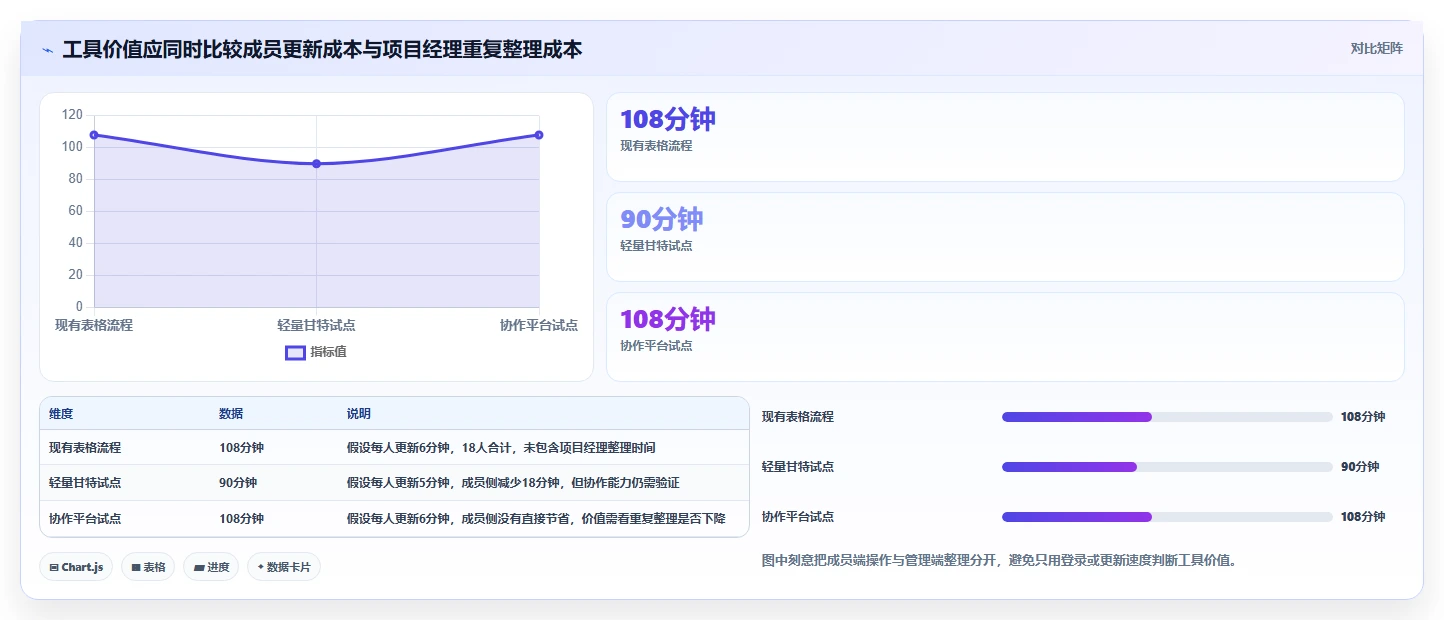Viewport: 1444px width, 620px height.
Task: Click the footnote text starting 图中刻意把成员端
Action: (1000, 561)
